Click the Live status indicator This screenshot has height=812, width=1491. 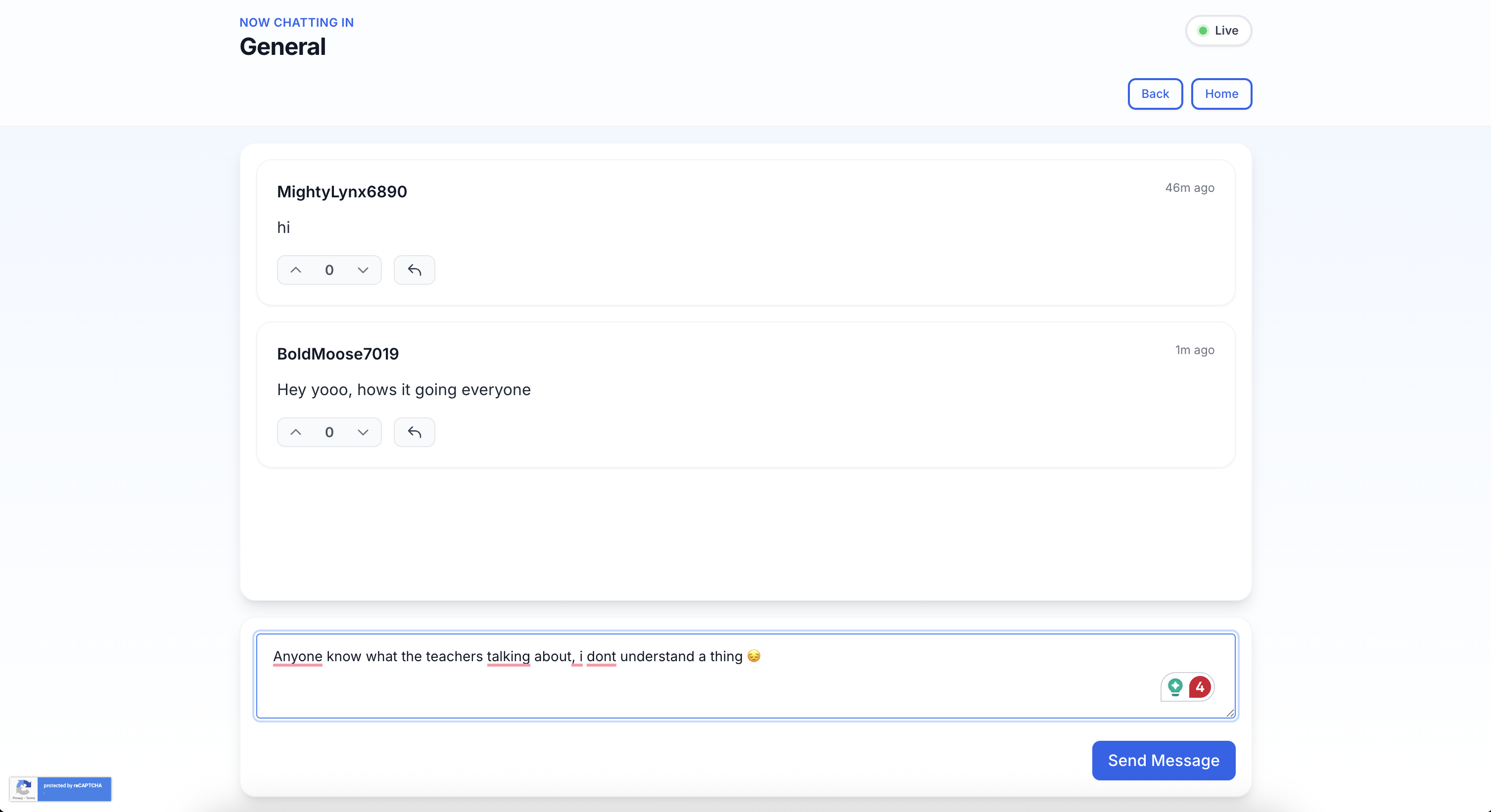tap(1218, 31)
